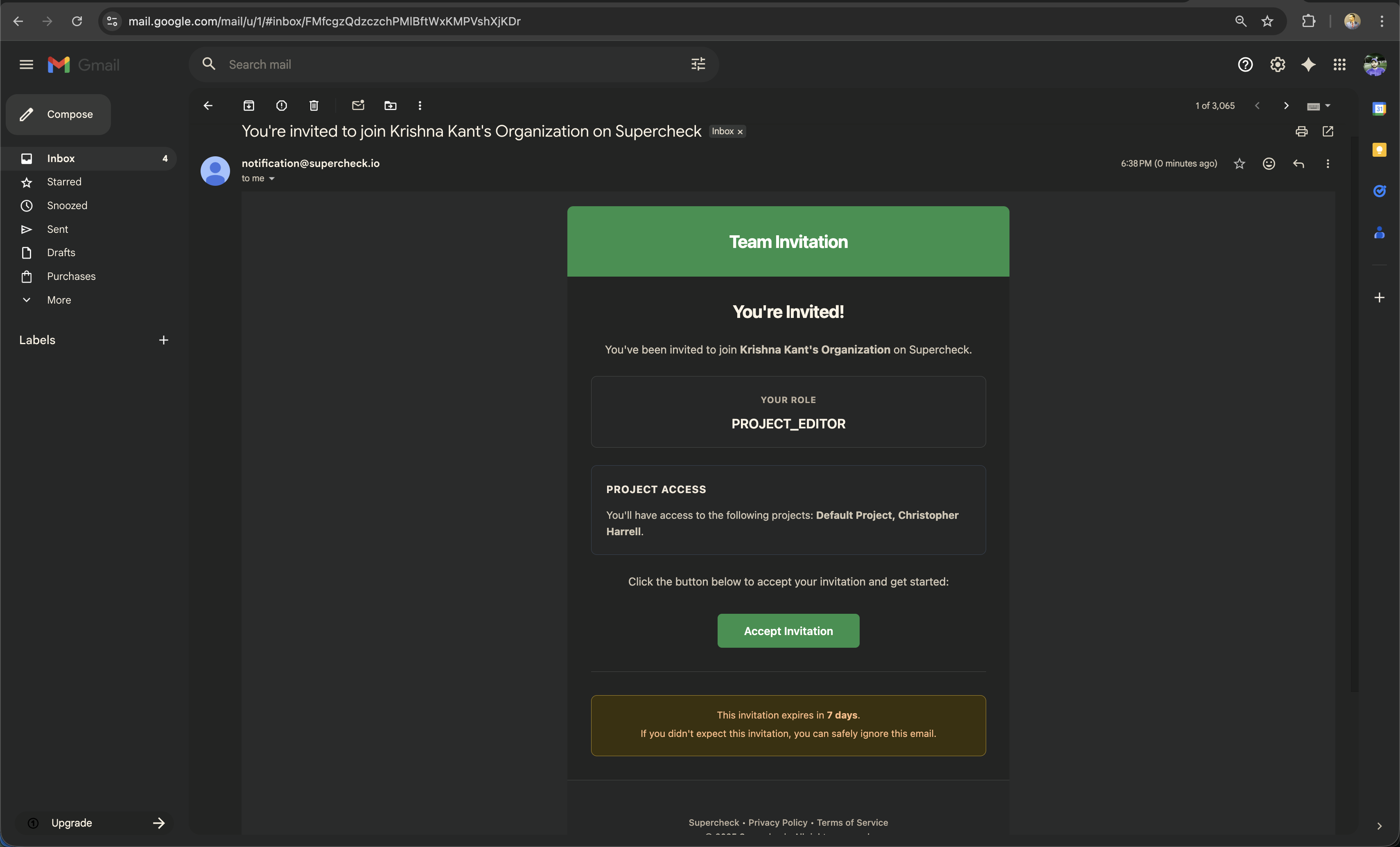
Task: Open Google Keep in the side panel
Action: pos(1380,149)
